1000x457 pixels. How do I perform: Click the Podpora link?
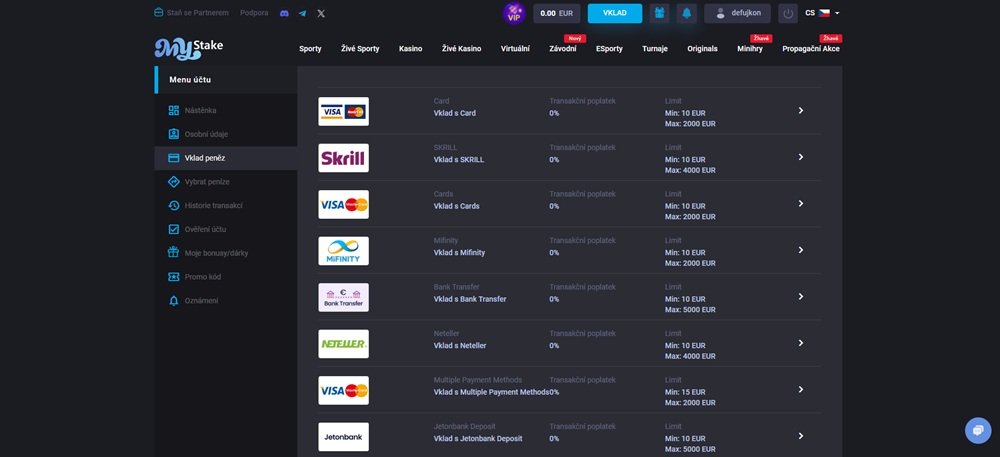click(x=254, y=13)
